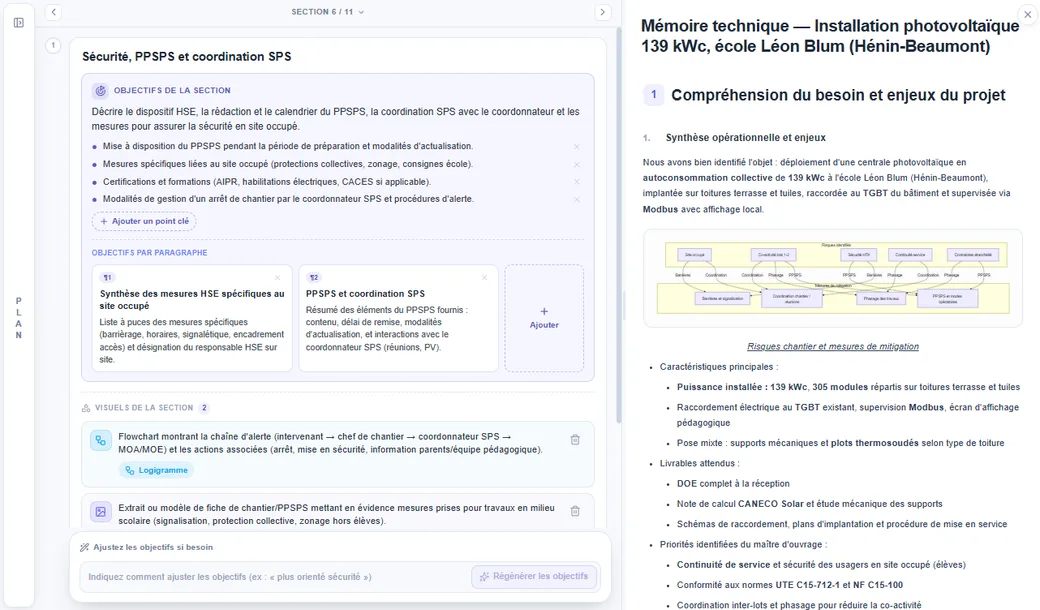This screenshot has width=1040, height=610.
Task: Close the document preview panel
Action: [x=1027, y=15]
